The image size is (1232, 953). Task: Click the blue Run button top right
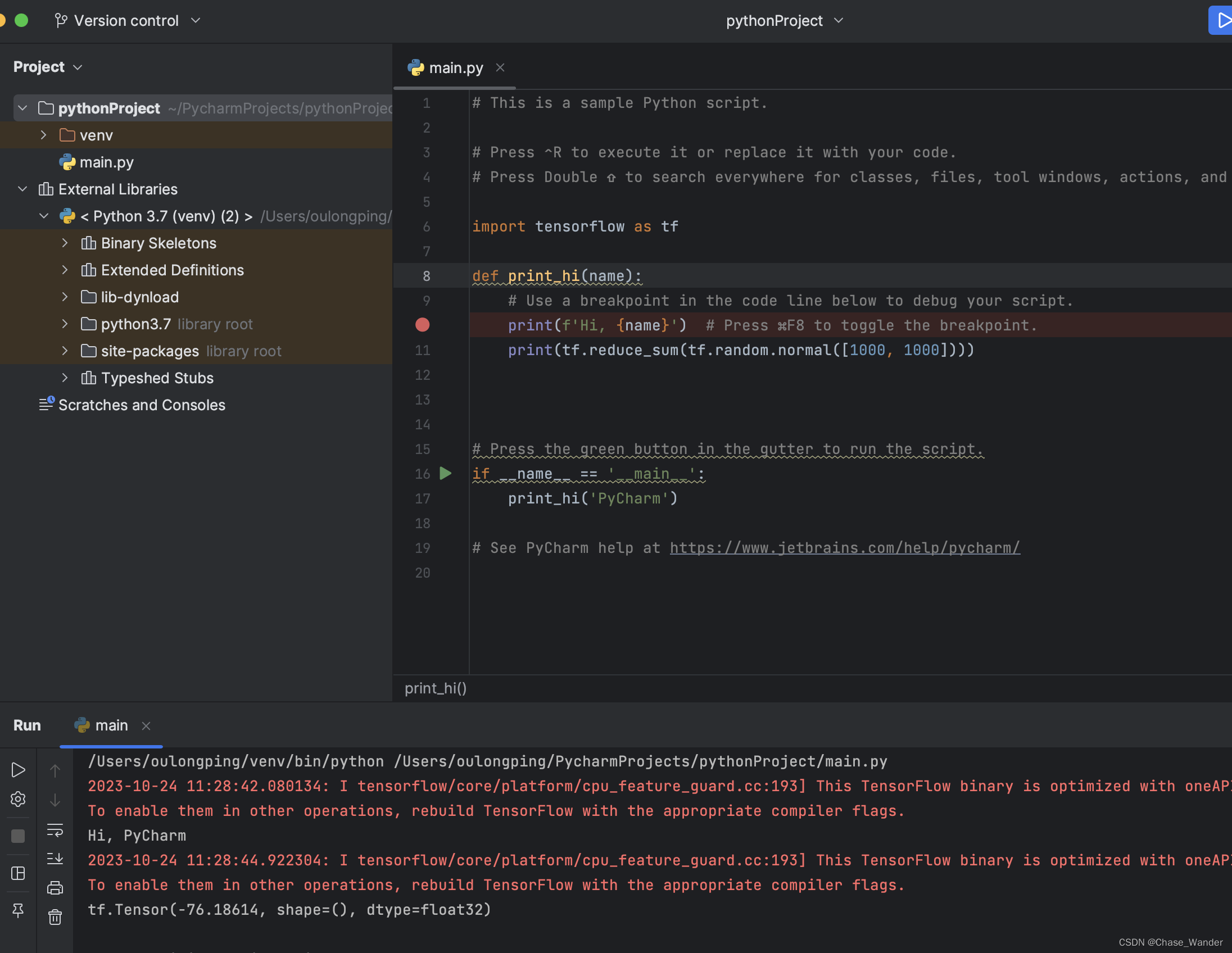[x=1221, y=21]
